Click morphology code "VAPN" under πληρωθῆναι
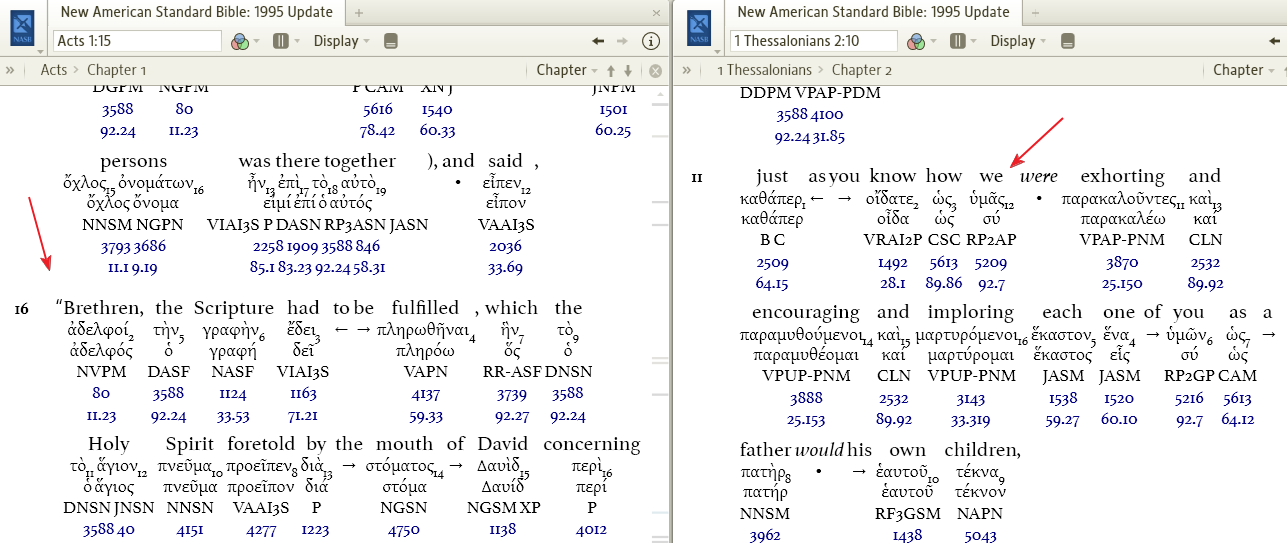1287x543 pixels. (x=426, y=372)
